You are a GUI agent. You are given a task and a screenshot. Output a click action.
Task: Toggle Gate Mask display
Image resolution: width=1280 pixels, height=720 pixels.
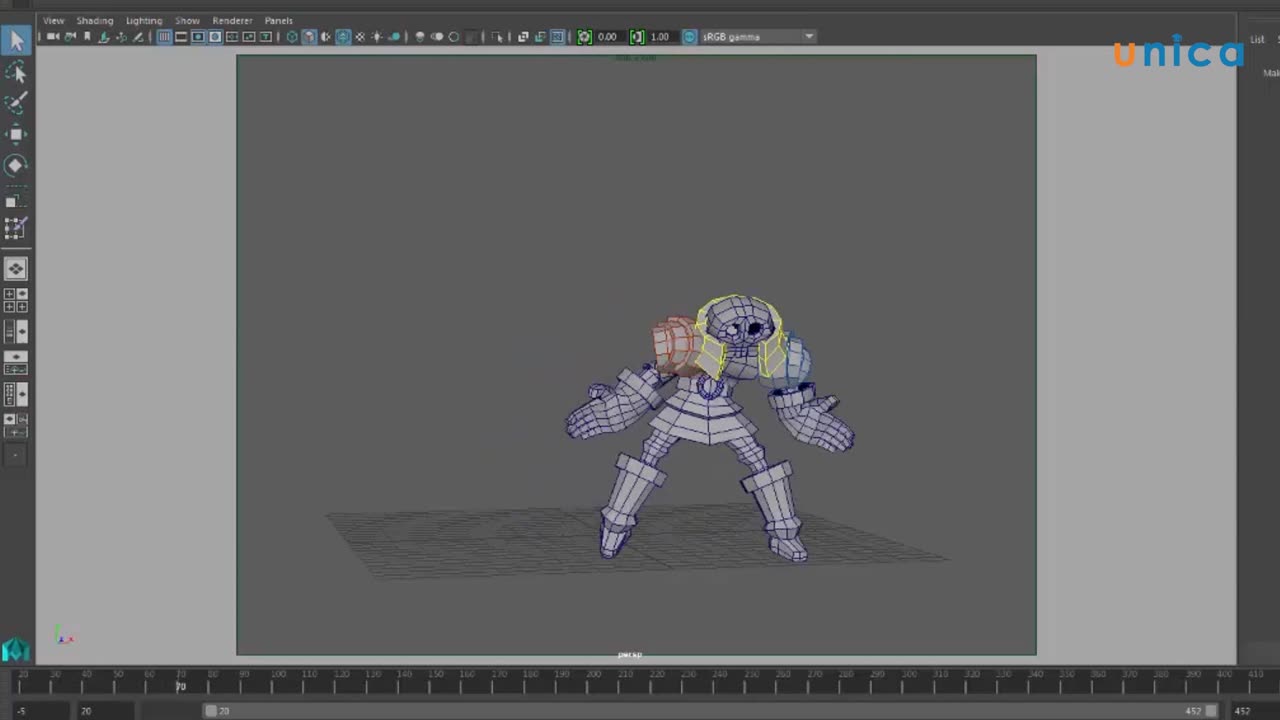pyautogui.click(x=215, y=37)
